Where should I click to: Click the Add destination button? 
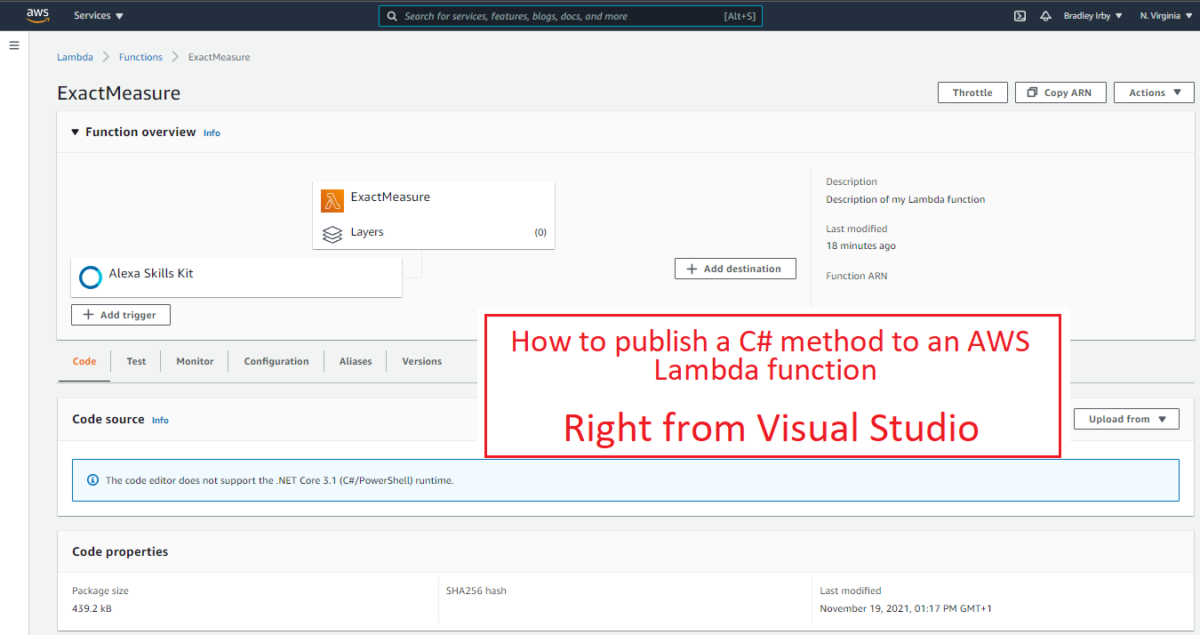click(x=735, y=268)
